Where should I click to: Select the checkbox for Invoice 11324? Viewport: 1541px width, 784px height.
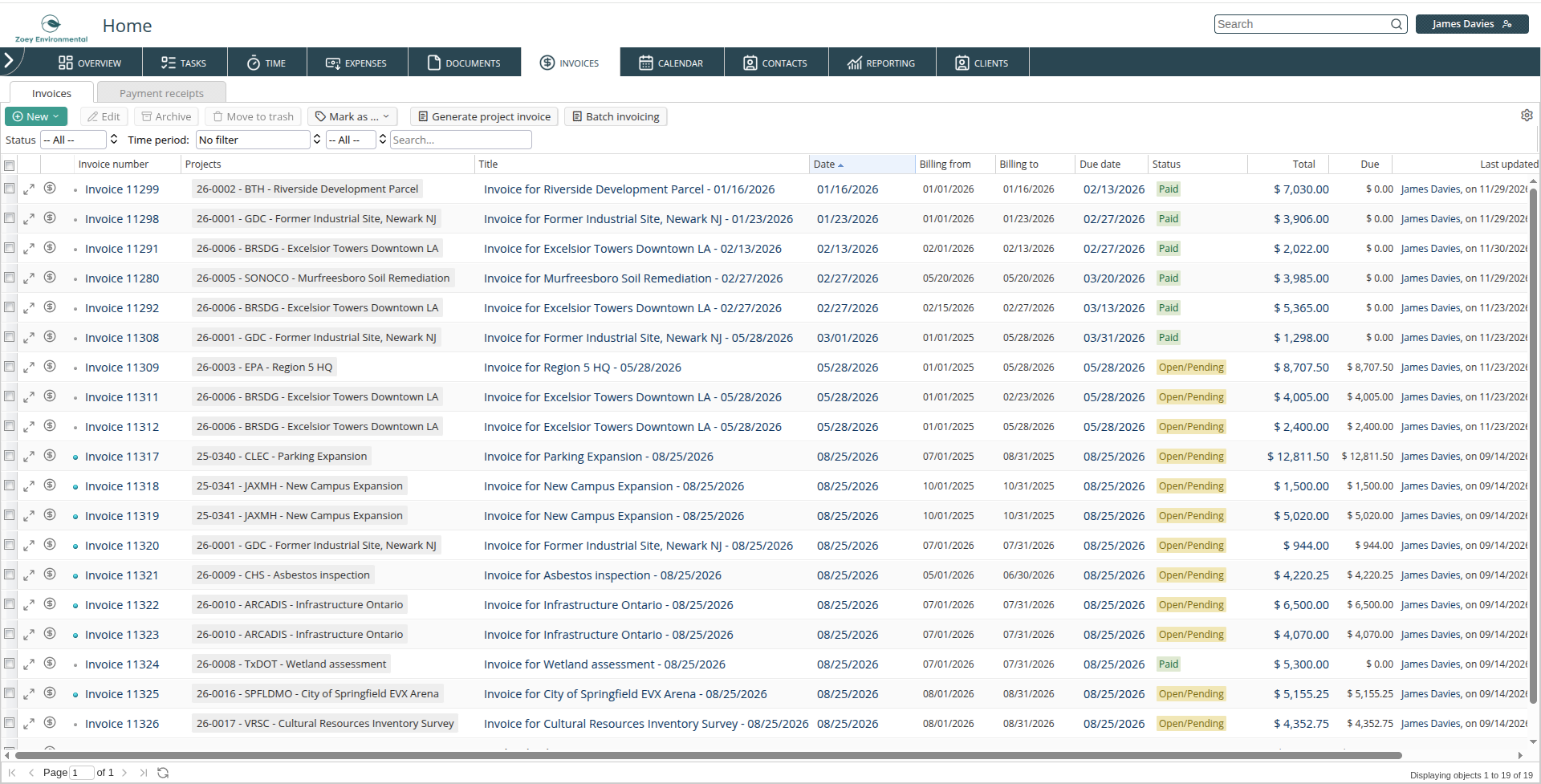tap(10, 664)
